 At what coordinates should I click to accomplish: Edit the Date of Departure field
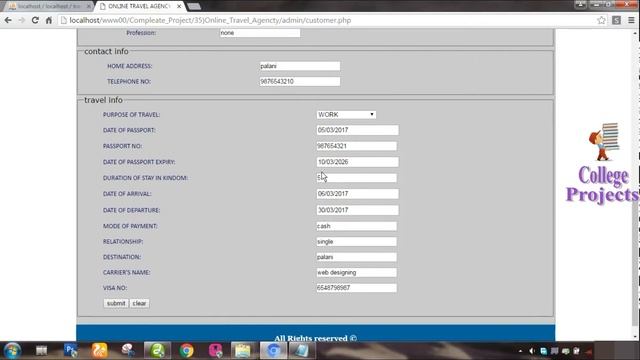click(x=357, y=210)
